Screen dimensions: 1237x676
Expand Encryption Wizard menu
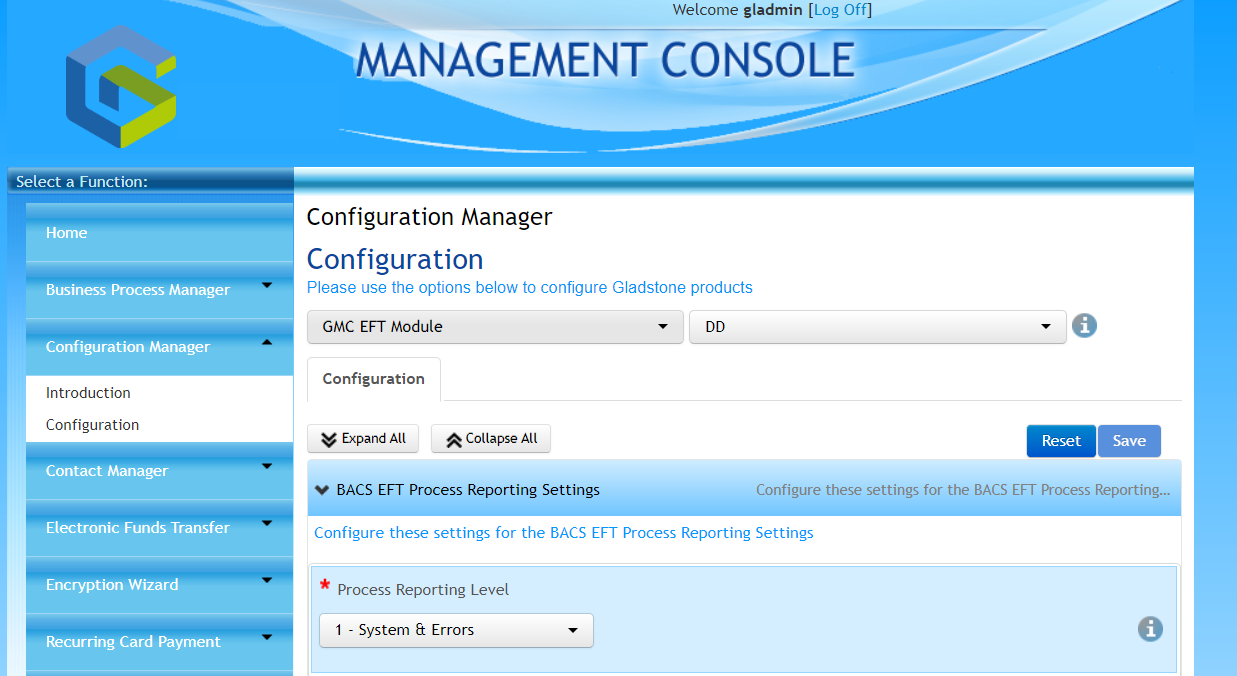pyautogui.click(x=159, y=585)
